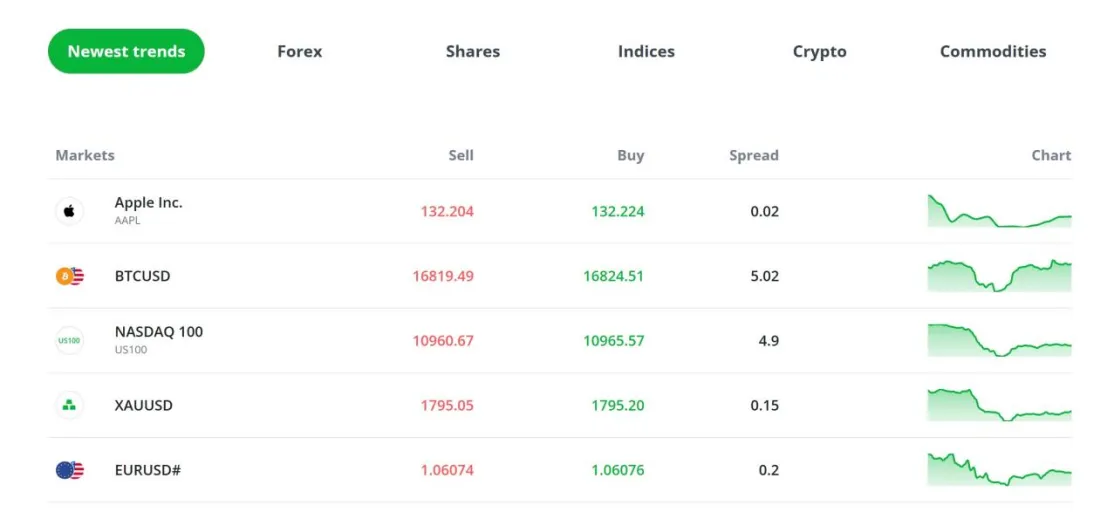Click NASDAQ sell price 10960.67
This screenshot has height=512, width=1108.
(x=443, y=341)
